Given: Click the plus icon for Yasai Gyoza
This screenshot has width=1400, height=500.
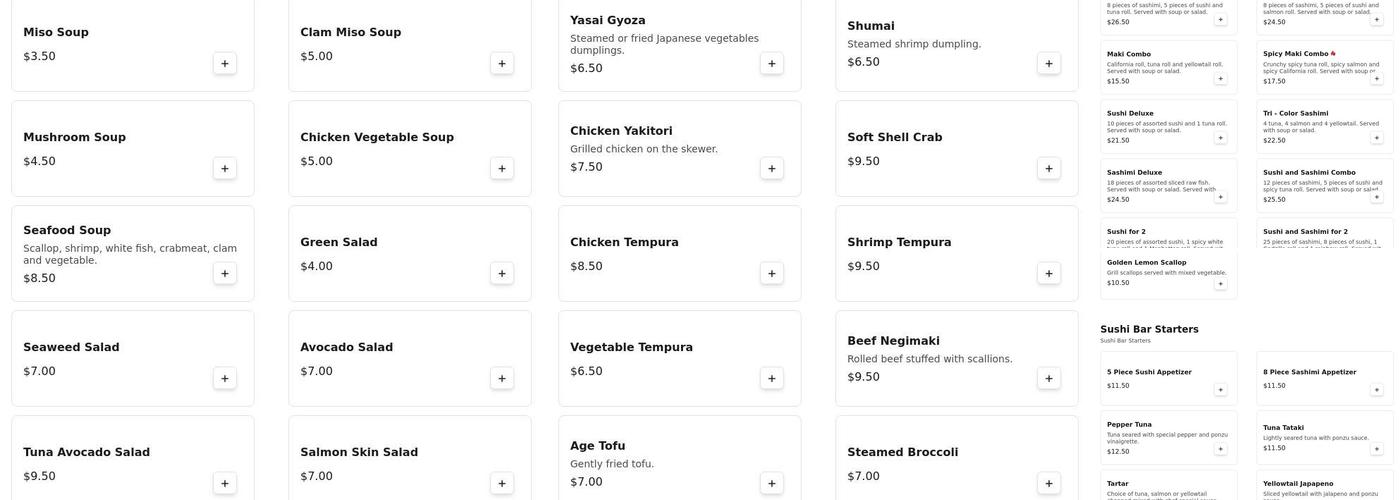Looking at the screenshot, I should click(772, 64).
